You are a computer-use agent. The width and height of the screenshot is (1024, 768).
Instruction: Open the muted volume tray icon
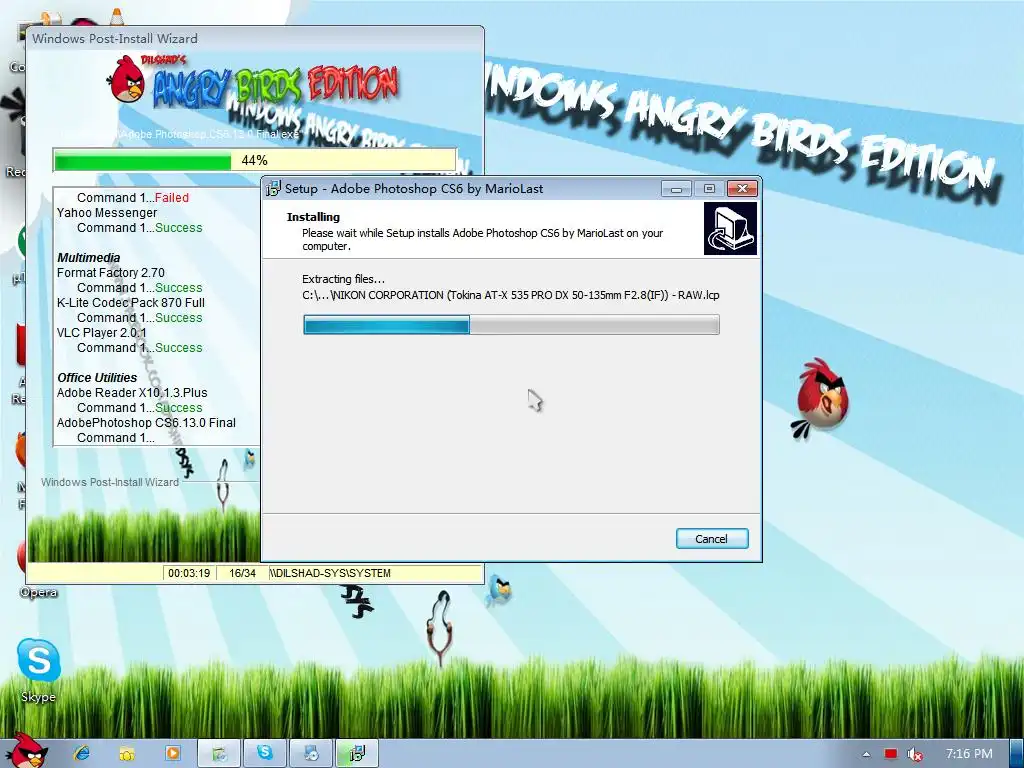(x=915, y=754)
